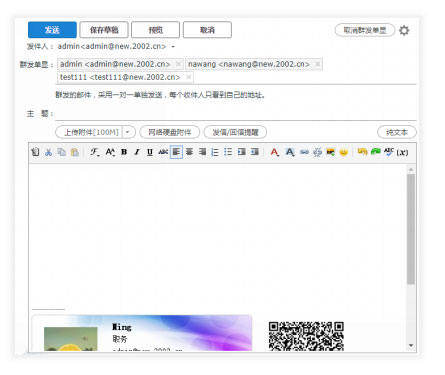Copy selection with copy icon
This screenshot has height=375, width=445.
tap(62, 152)
